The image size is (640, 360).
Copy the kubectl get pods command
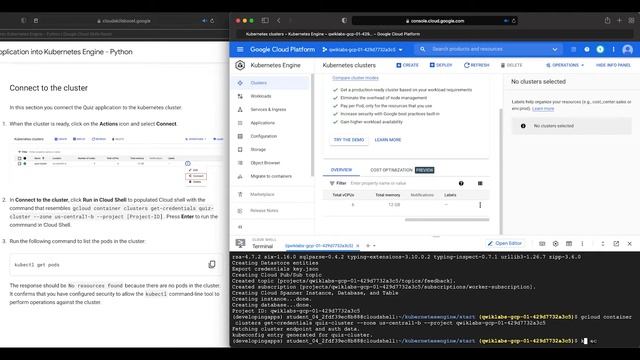point(212,264)
